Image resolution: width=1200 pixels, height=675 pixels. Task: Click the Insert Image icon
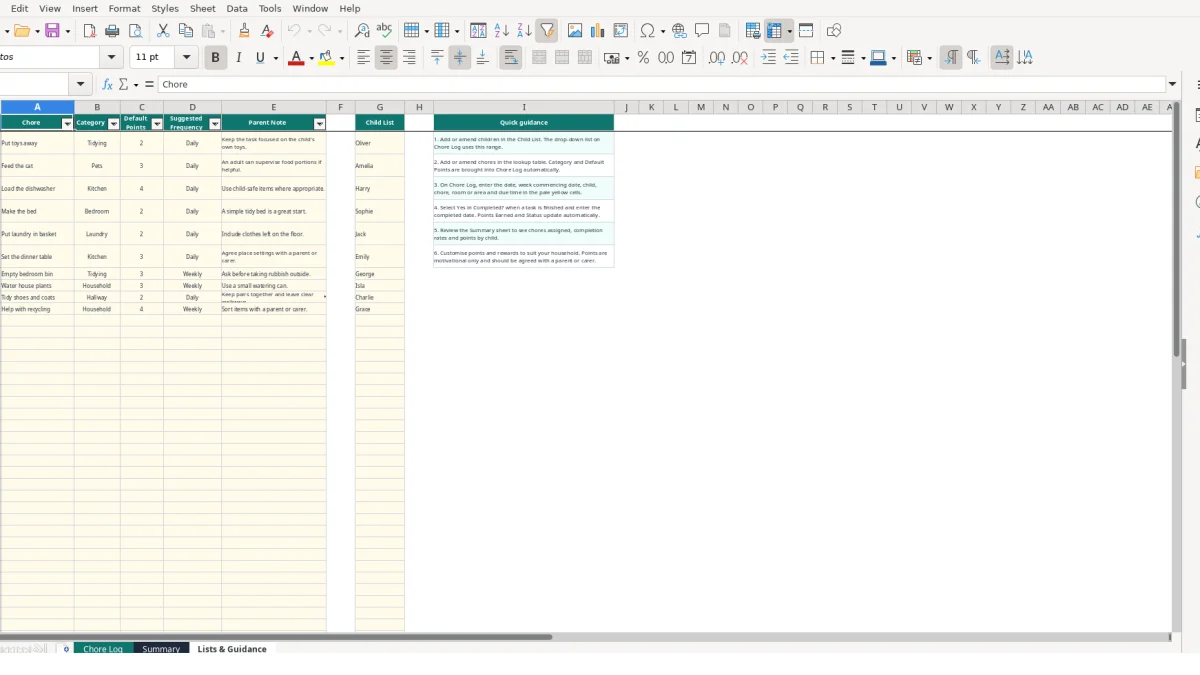pos(575,31)
